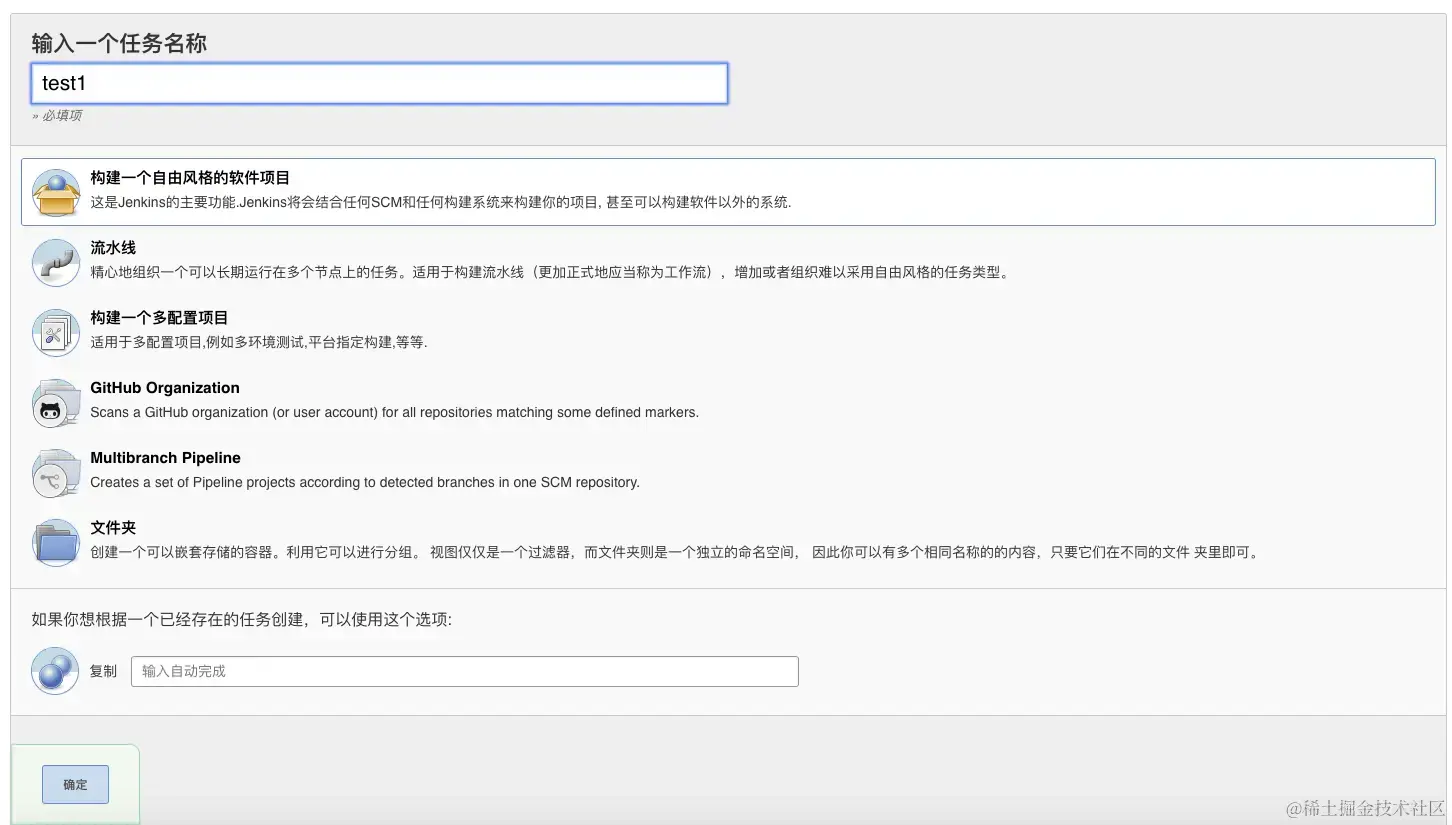
Task: Click the 输入一个任务名称 heading
Action: [119, 43]
